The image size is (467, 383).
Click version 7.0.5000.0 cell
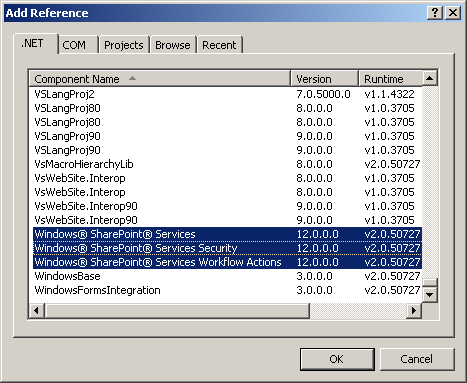click(323, 94)
